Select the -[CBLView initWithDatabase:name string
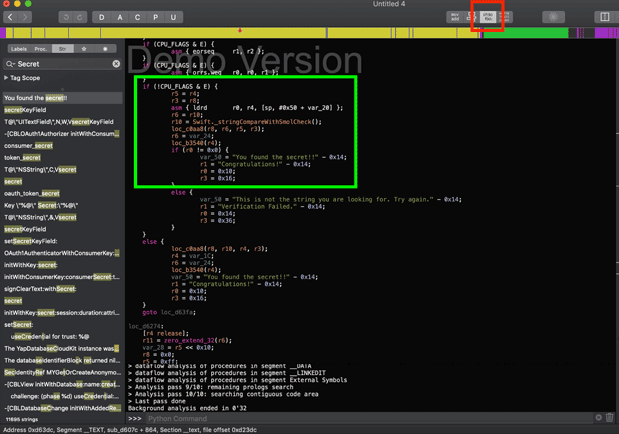 pos(62,384)
